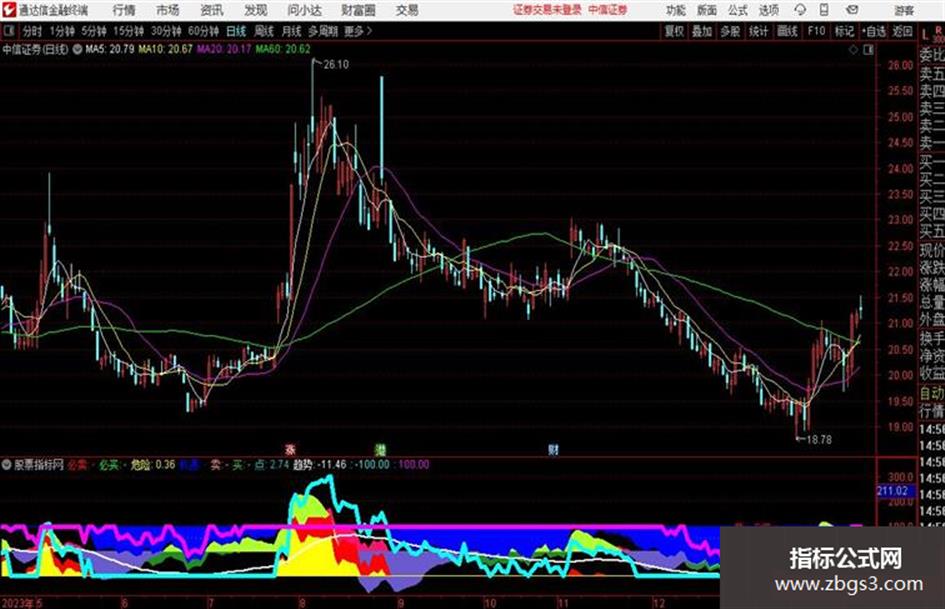Switch to the 分时 period tab
The width and height of the screenshot is (945, 609).
pos(33,31)
